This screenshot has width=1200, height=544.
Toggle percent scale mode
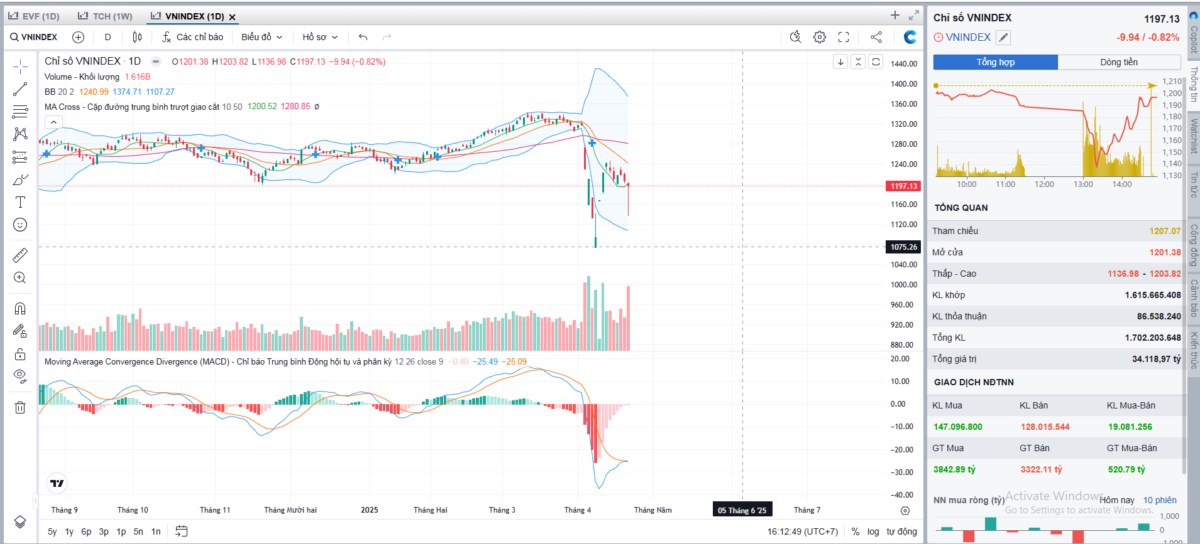click(855, 531)
